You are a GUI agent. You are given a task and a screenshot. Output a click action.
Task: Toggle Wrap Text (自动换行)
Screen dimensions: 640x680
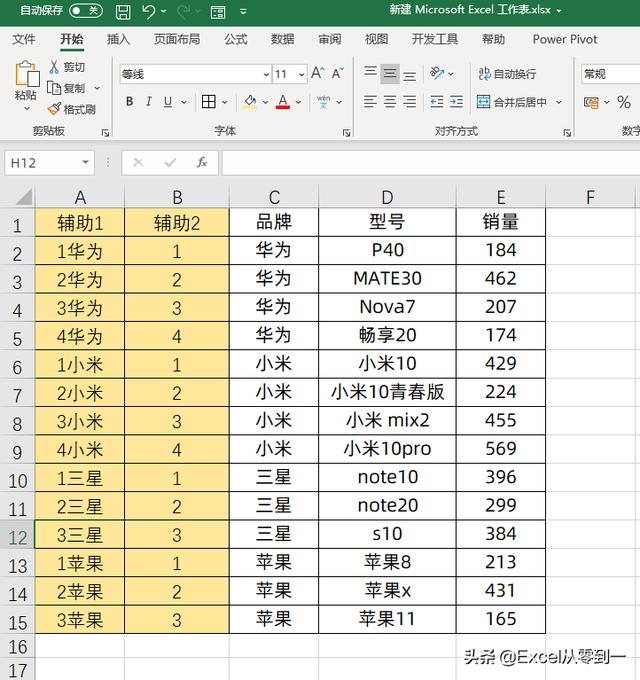pos(507,73)
